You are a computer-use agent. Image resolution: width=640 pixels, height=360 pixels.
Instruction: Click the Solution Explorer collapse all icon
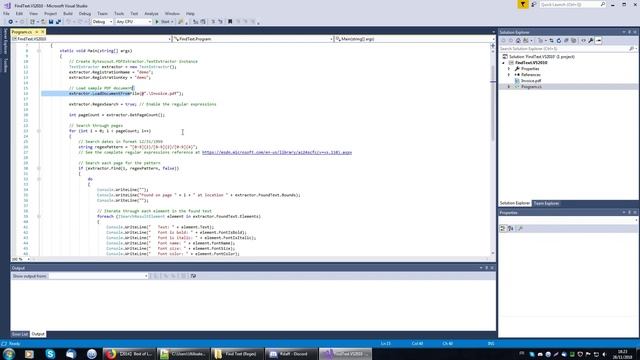566,40
